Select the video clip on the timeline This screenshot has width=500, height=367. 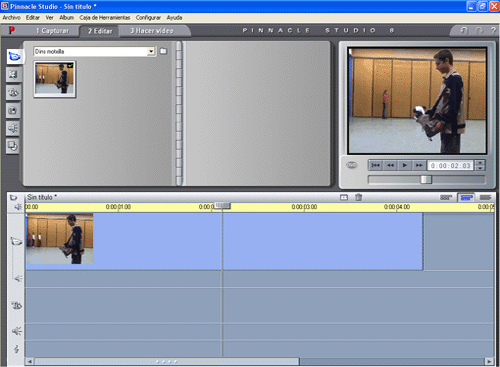(224, 241)
